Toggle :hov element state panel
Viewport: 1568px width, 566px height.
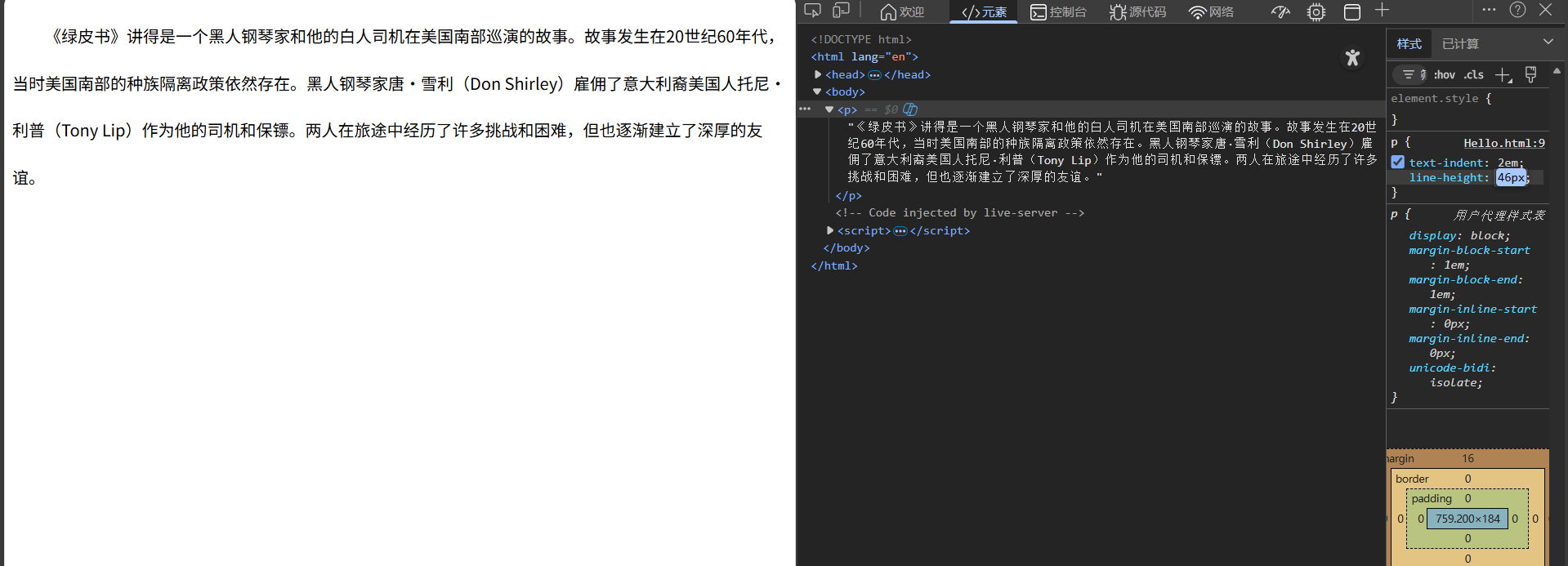(1444, 74)
